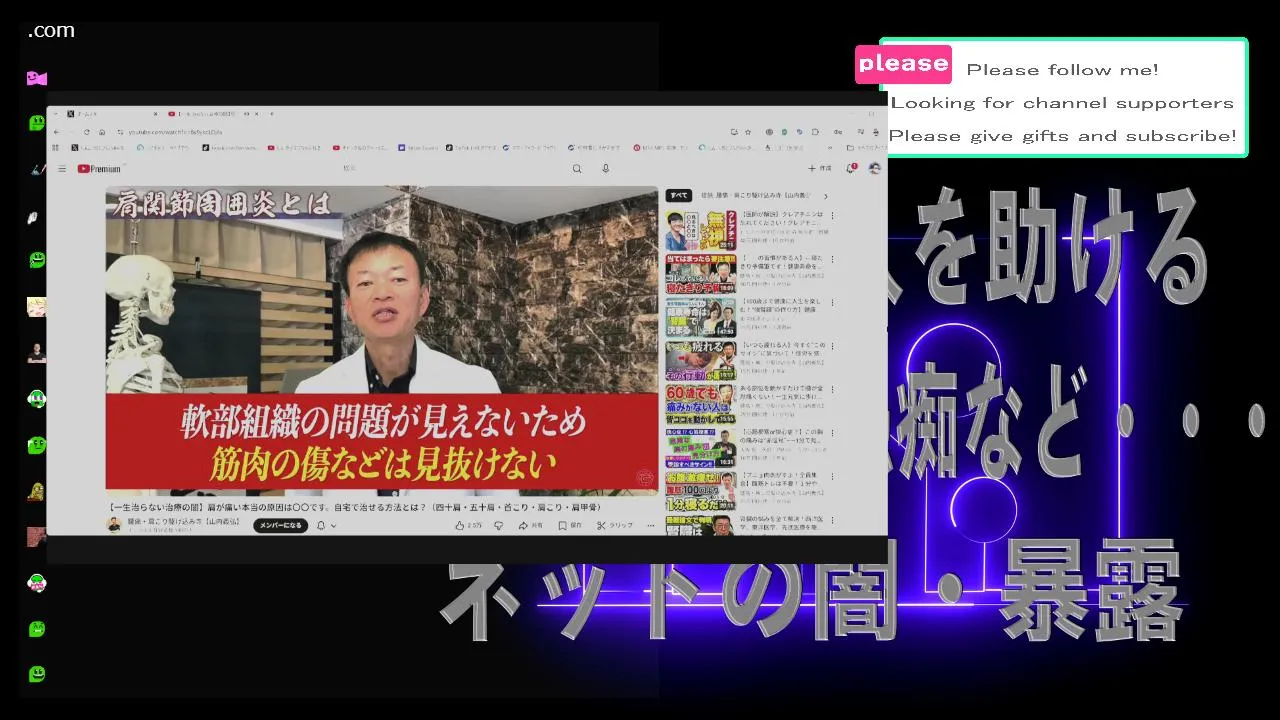
Task: Click 'Please follow me!' overlay text
Action: (1062, 70)
